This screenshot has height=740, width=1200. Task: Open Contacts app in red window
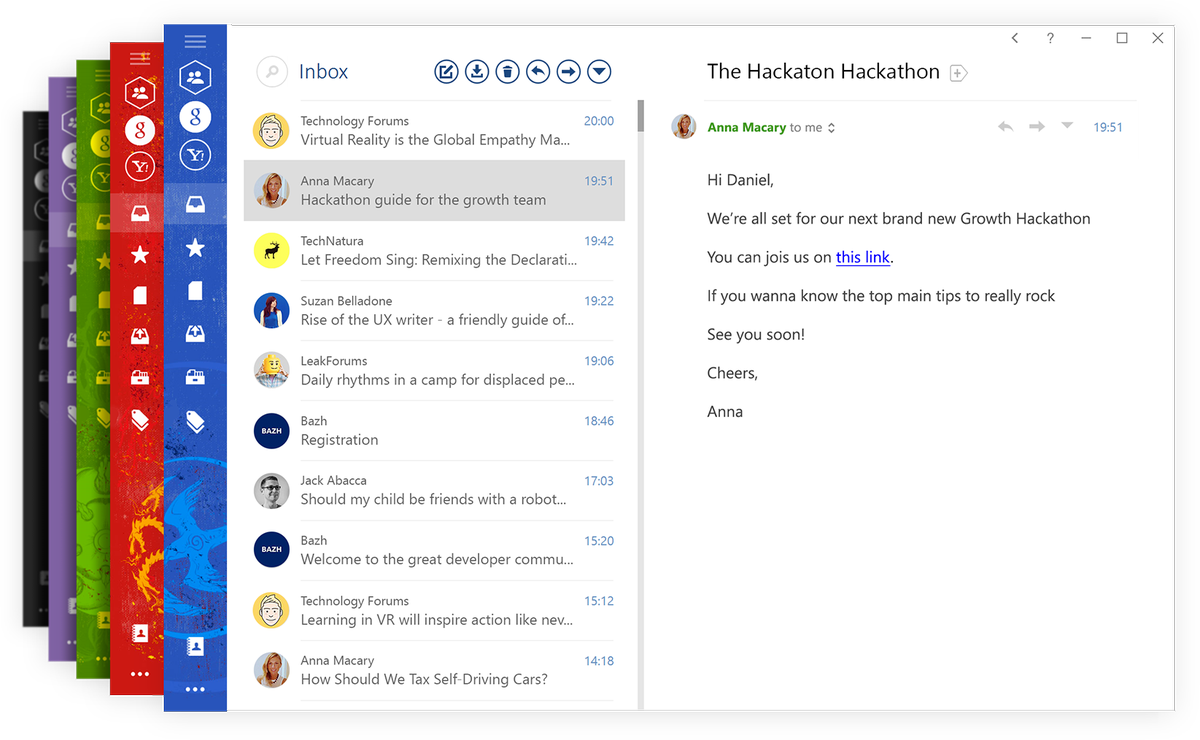140,633
